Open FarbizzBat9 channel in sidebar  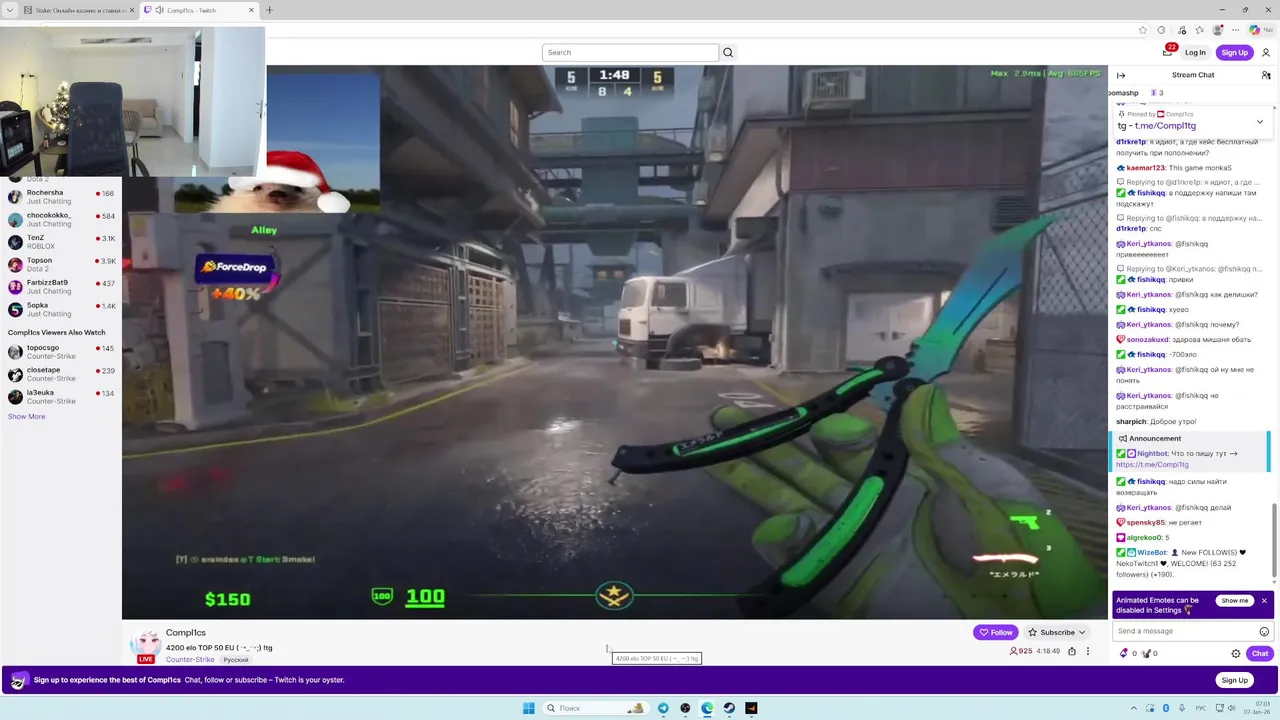pyautogui.click(x=61, y=287)
